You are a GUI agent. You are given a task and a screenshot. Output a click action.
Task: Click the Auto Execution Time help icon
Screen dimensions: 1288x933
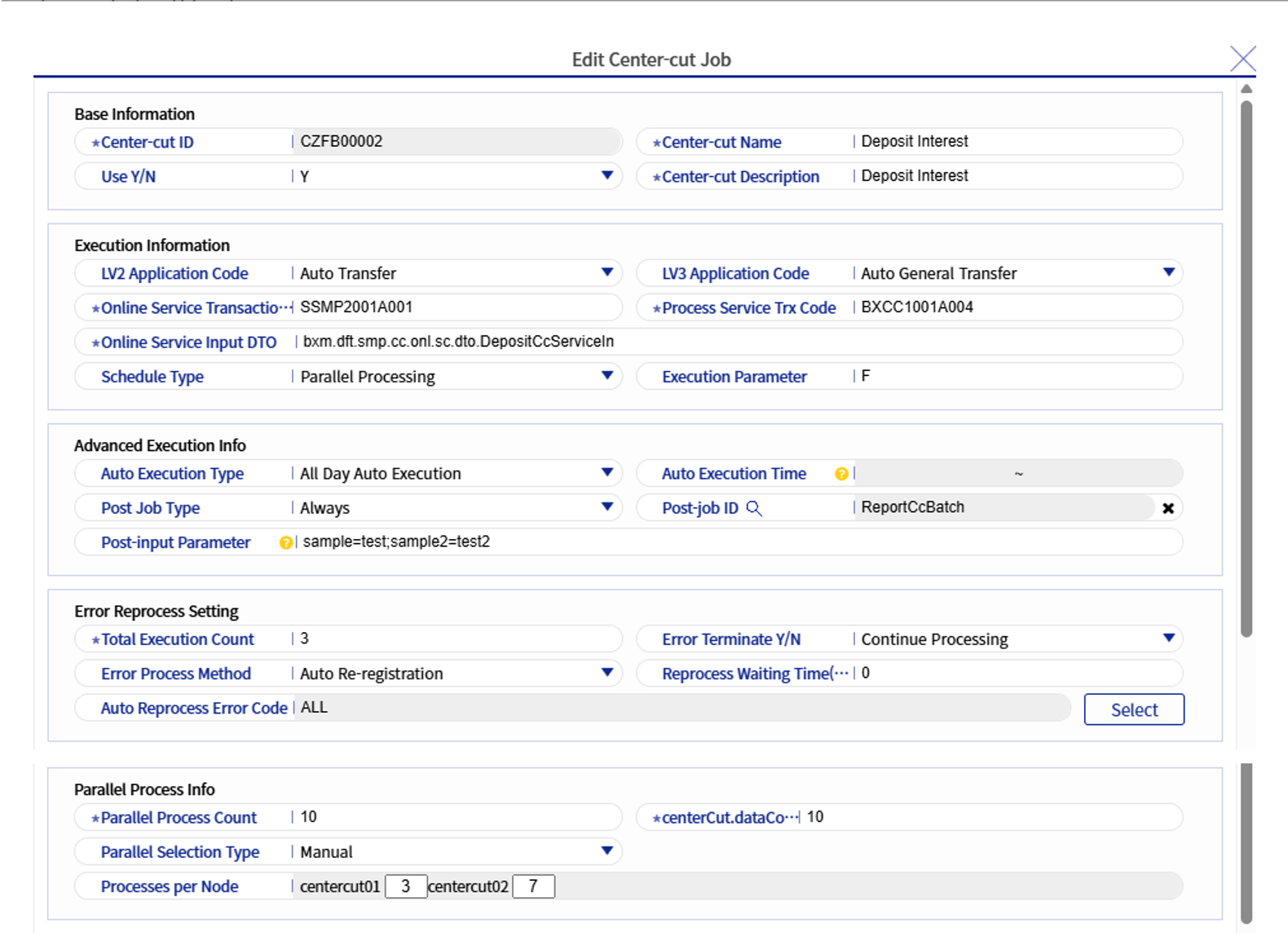841,474
